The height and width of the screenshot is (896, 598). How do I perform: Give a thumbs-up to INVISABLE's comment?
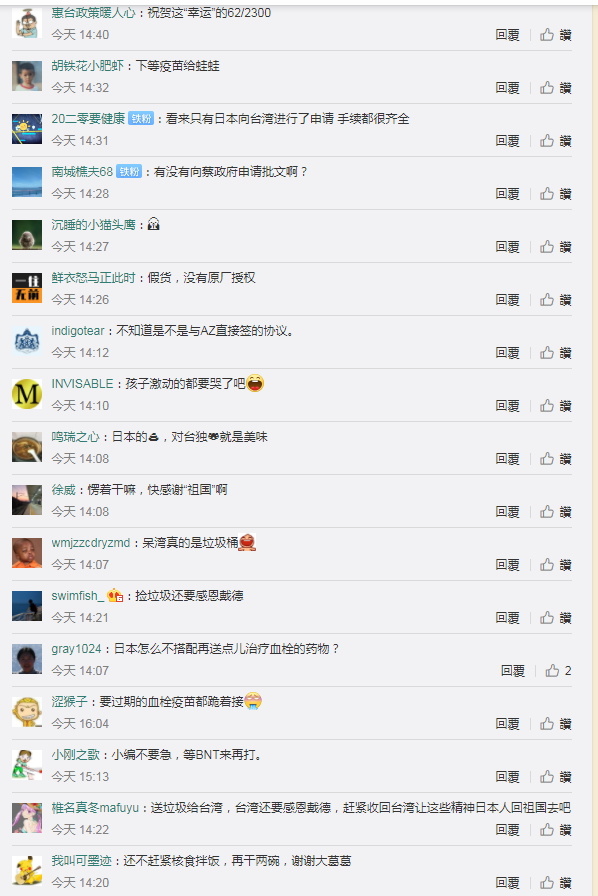click(x=555, y=406)
